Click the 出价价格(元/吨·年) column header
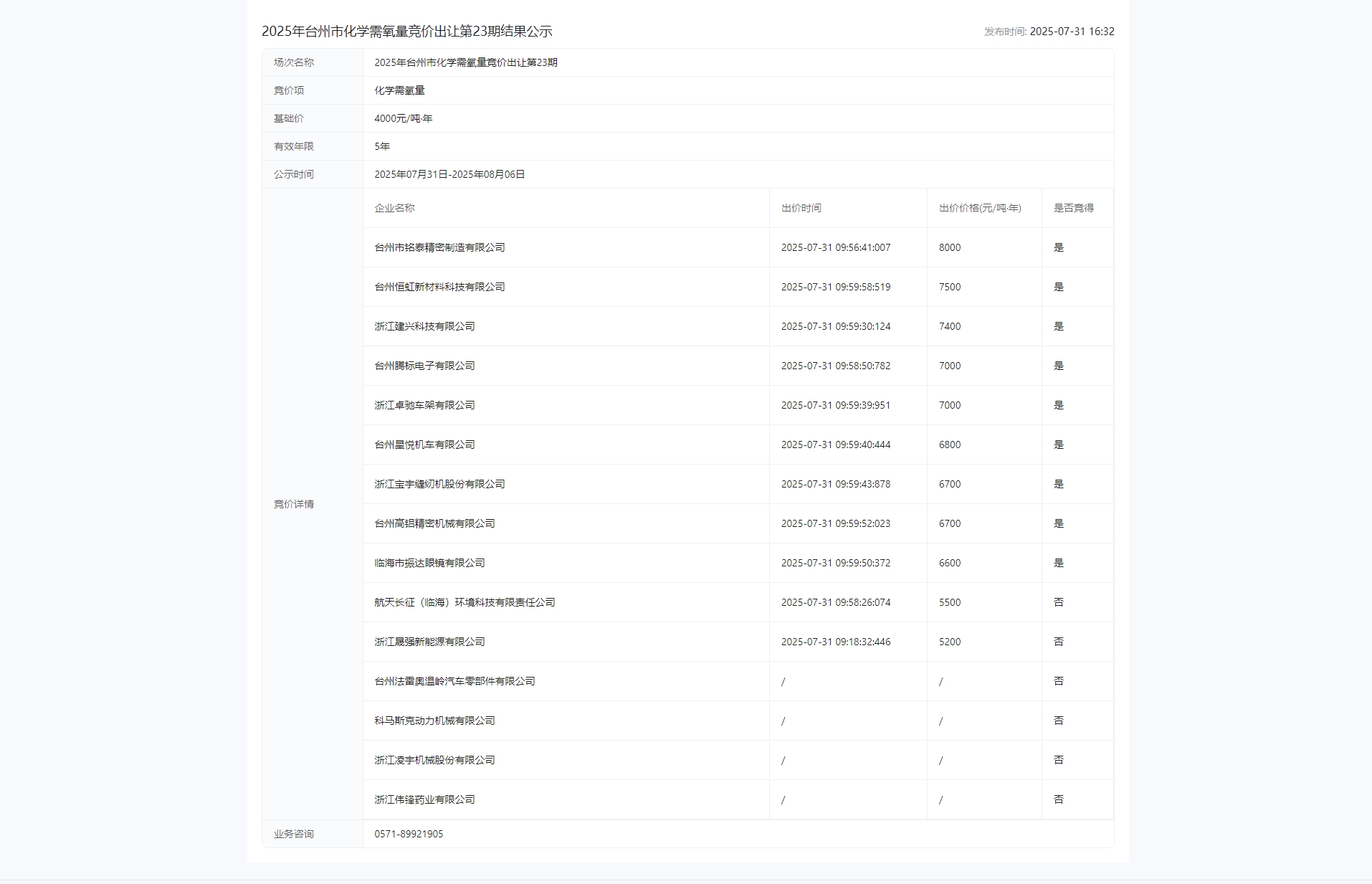Screen dimensions: 1372x884 click(980, 208)
